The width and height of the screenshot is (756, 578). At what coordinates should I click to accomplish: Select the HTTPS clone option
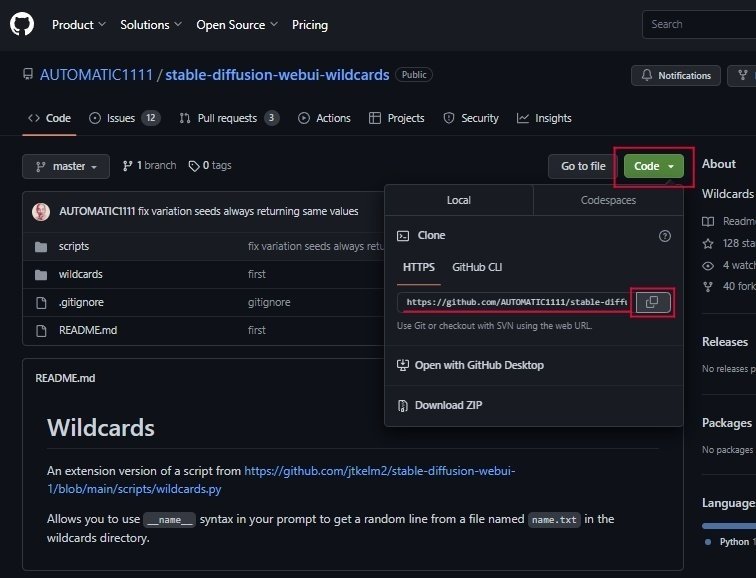(x=419, y=267)
